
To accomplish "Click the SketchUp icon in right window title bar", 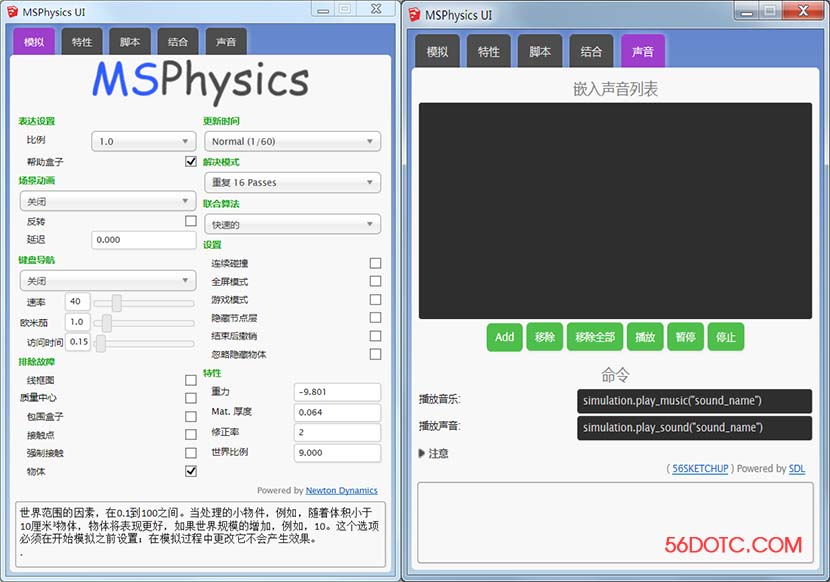I will (415, 14).
